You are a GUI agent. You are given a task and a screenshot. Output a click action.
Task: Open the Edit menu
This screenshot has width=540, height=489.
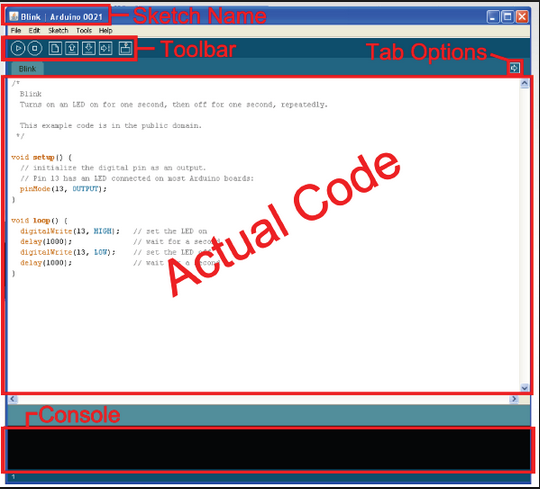pyautogui.click(x=34, y=31)
